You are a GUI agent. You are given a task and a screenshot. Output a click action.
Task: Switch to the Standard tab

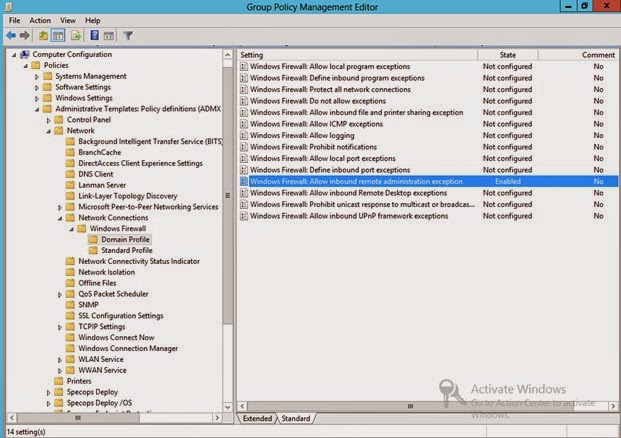point(296,418)
